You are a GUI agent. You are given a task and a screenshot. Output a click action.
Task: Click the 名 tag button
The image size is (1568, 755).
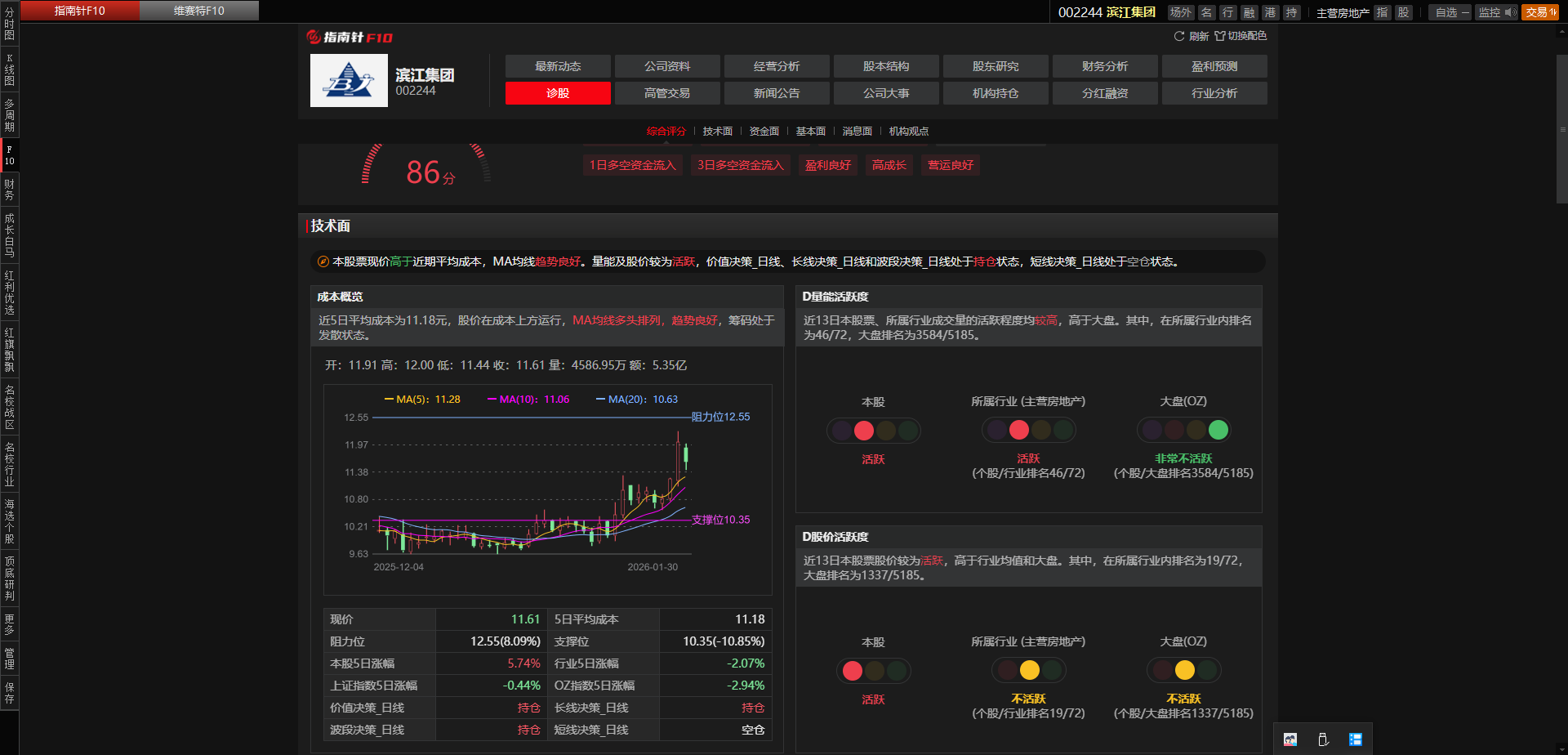point(1206,12)
